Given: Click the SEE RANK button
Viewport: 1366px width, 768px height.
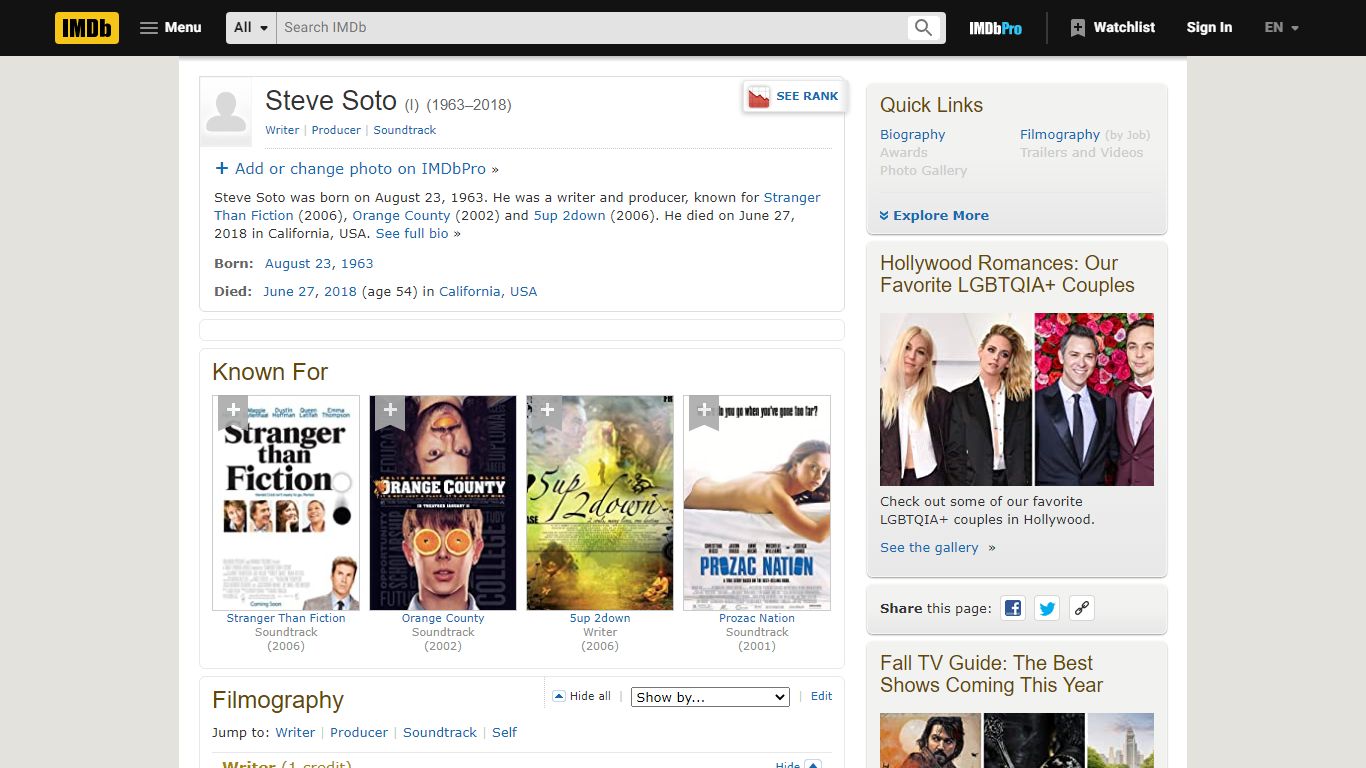Looking at the screenshot, I should click(x=794, y=97).
